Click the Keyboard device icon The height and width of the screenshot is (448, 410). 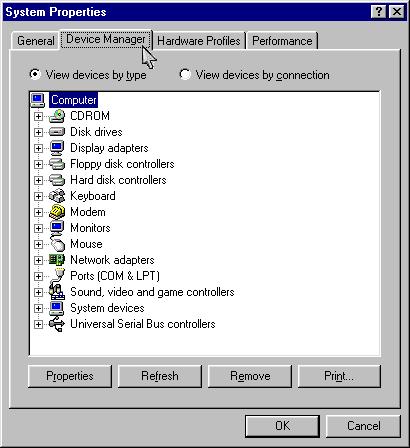click(57, 196)
